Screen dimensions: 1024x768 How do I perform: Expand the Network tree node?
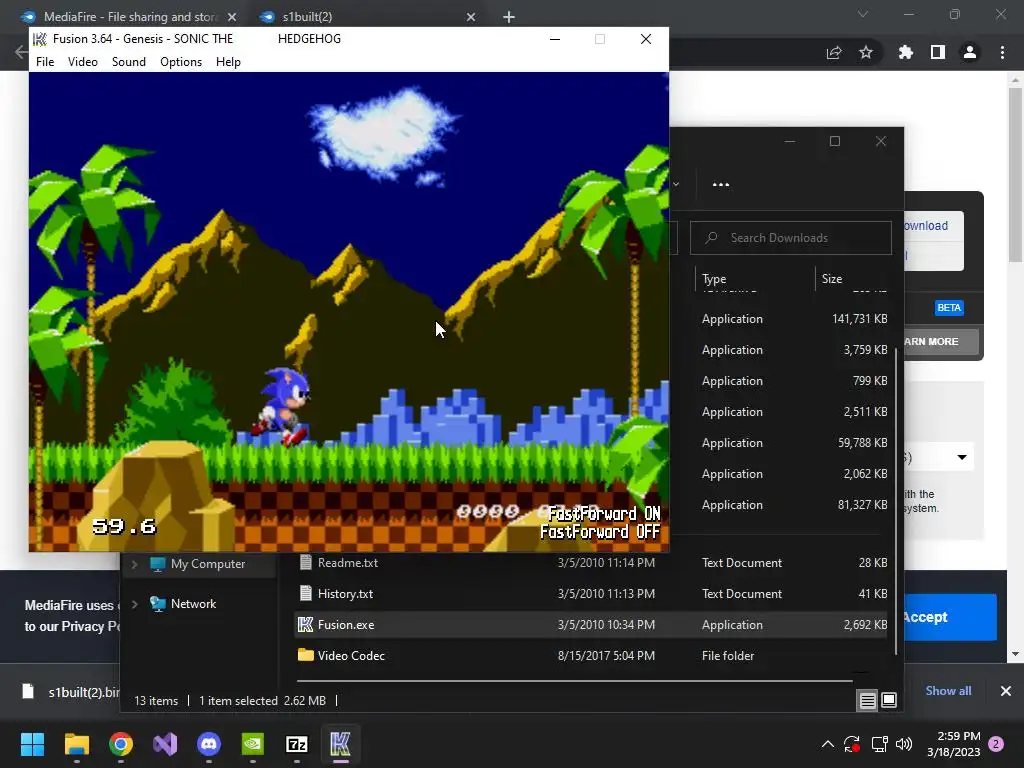(x=135, y=604)
